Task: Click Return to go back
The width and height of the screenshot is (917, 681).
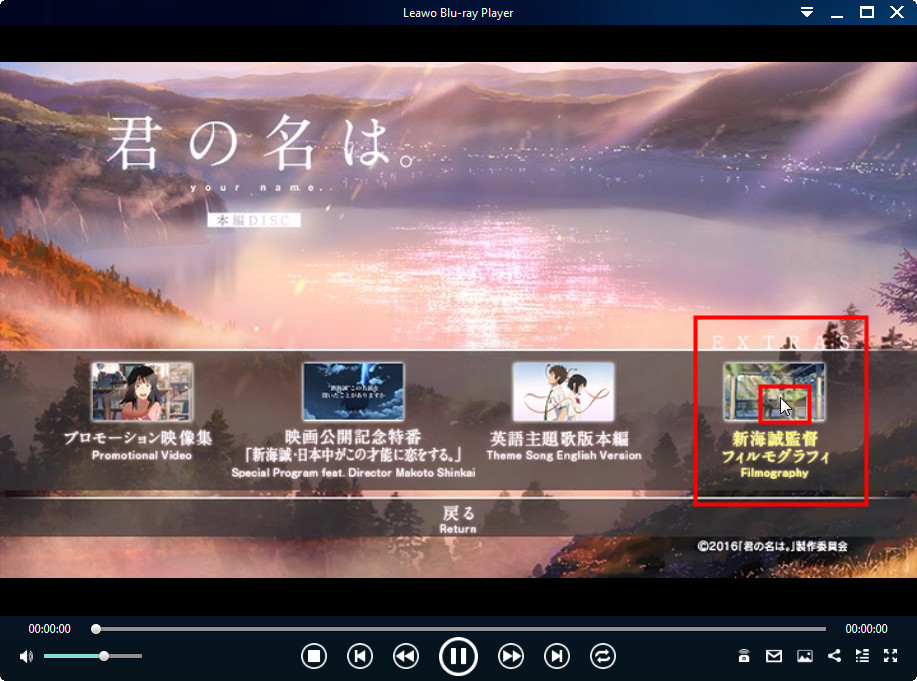Action: click(458, 519)
